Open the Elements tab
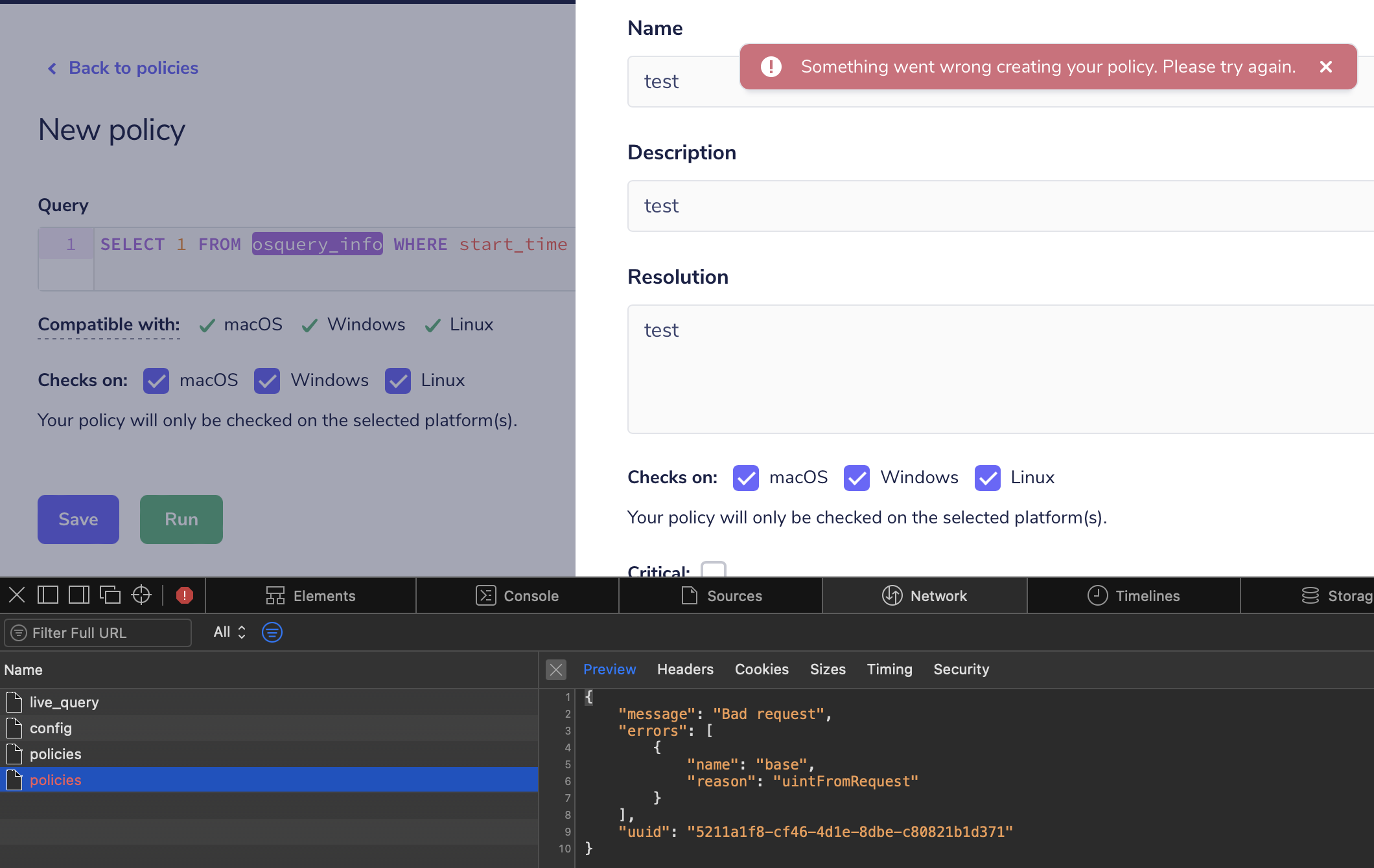Image resolution: width=1374 pixels, height=868 pixels. click(311, 595)
